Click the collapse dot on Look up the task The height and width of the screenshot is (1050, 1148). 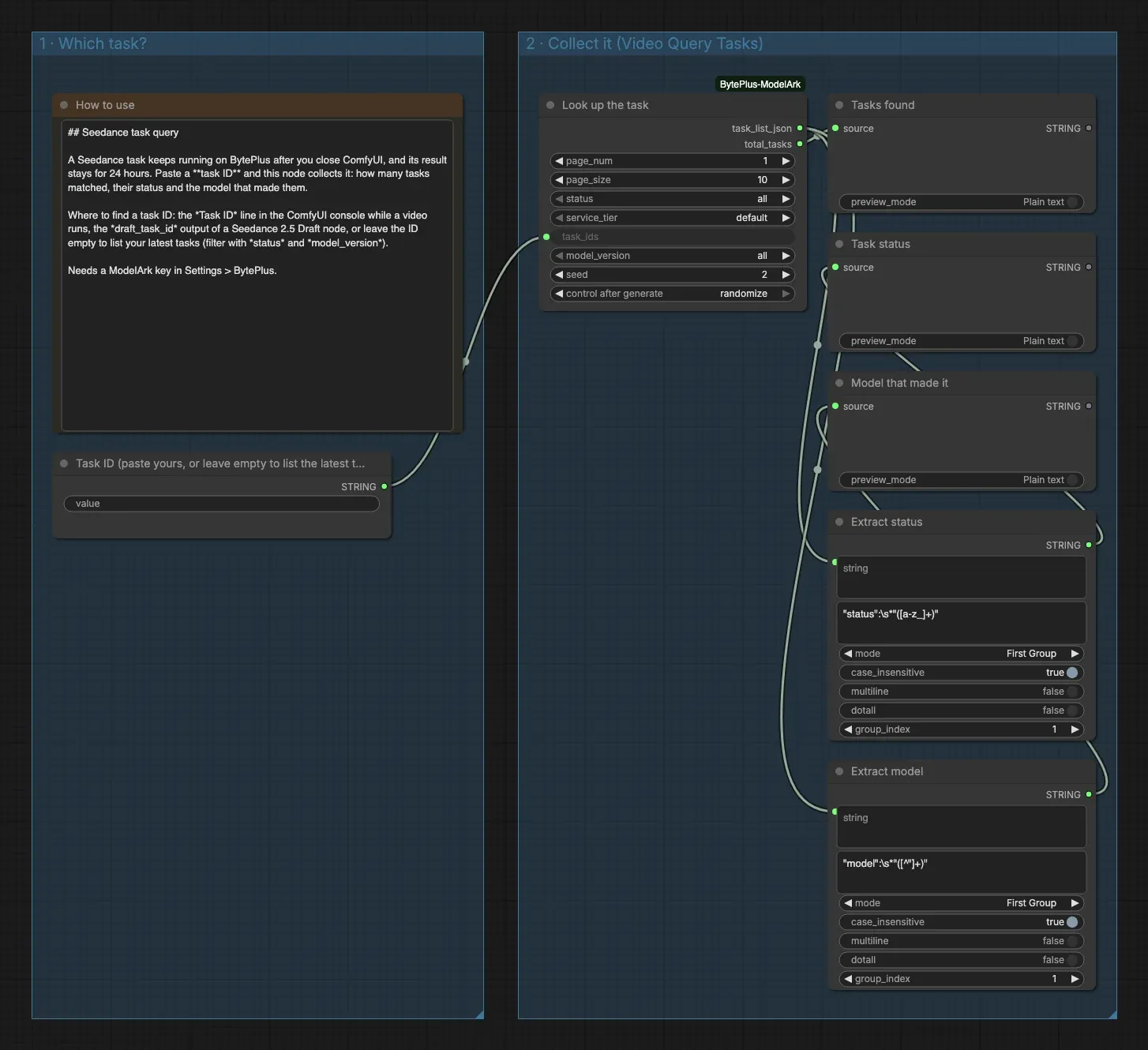click(x=550, y=105)
